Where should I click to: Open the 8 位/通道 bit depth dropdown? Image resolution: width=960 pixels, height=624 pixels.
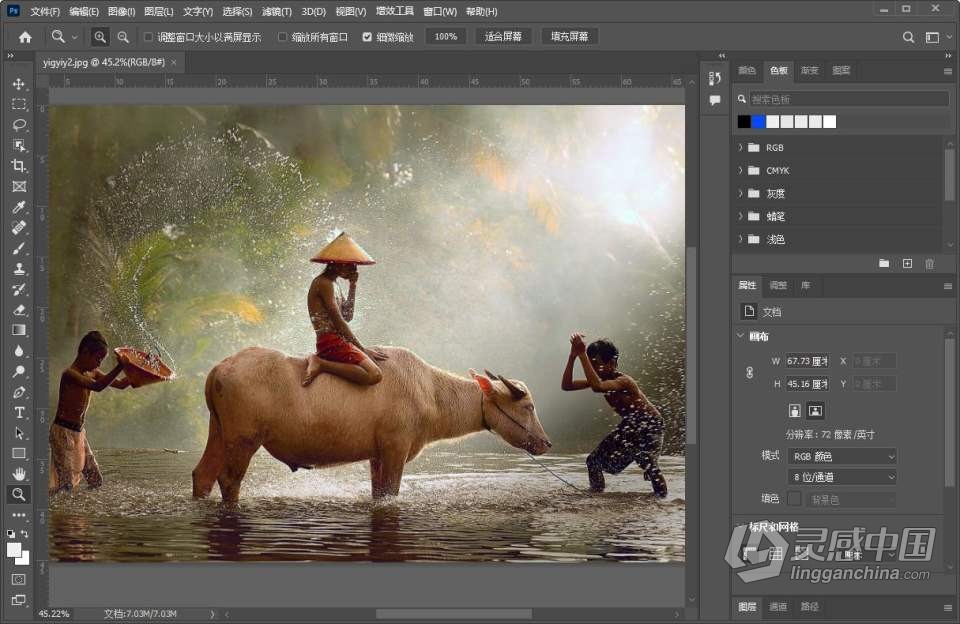point(842,477)
